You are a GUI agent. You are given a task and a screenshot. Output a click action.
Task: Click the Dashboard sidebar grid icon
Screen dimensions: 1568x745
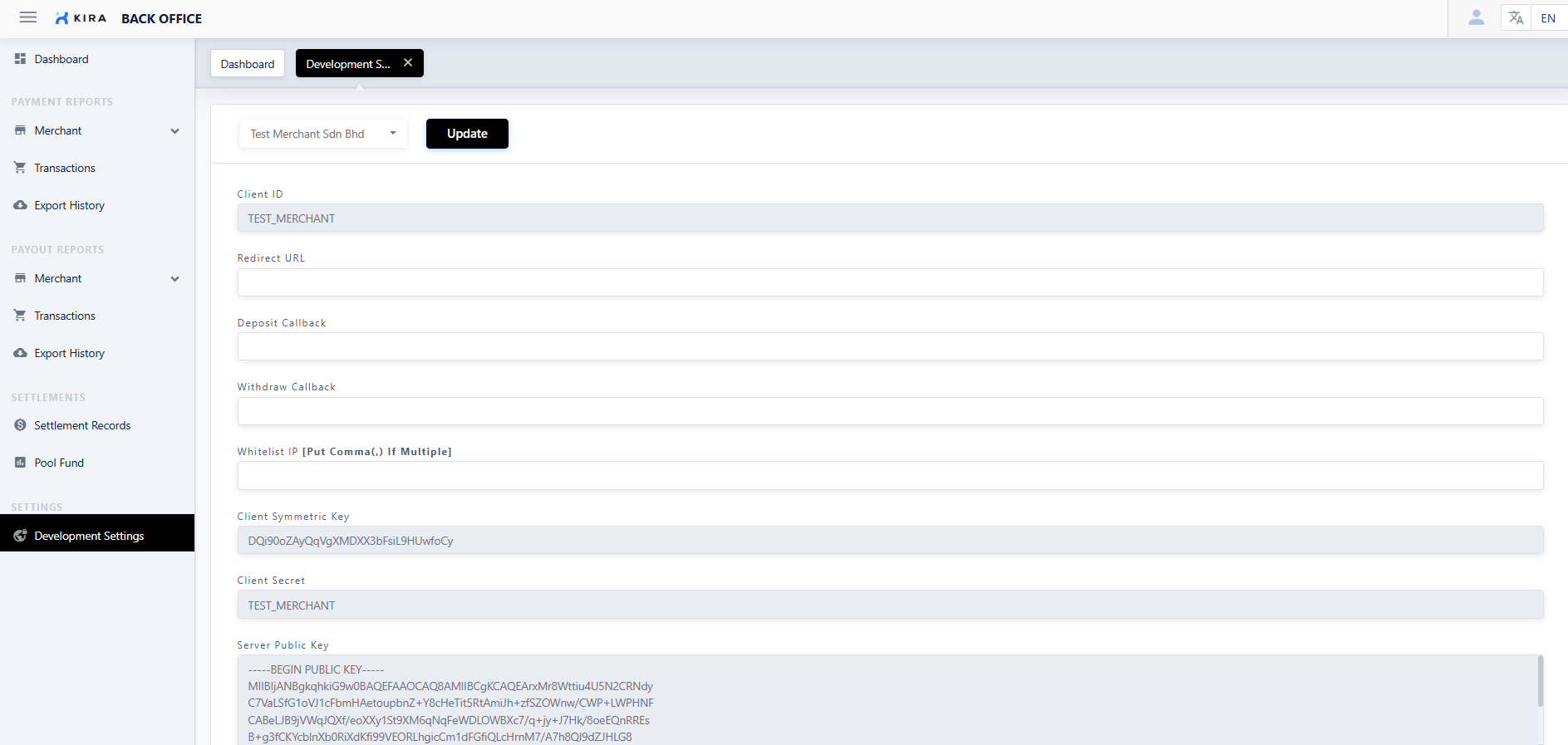click(20, 59)
